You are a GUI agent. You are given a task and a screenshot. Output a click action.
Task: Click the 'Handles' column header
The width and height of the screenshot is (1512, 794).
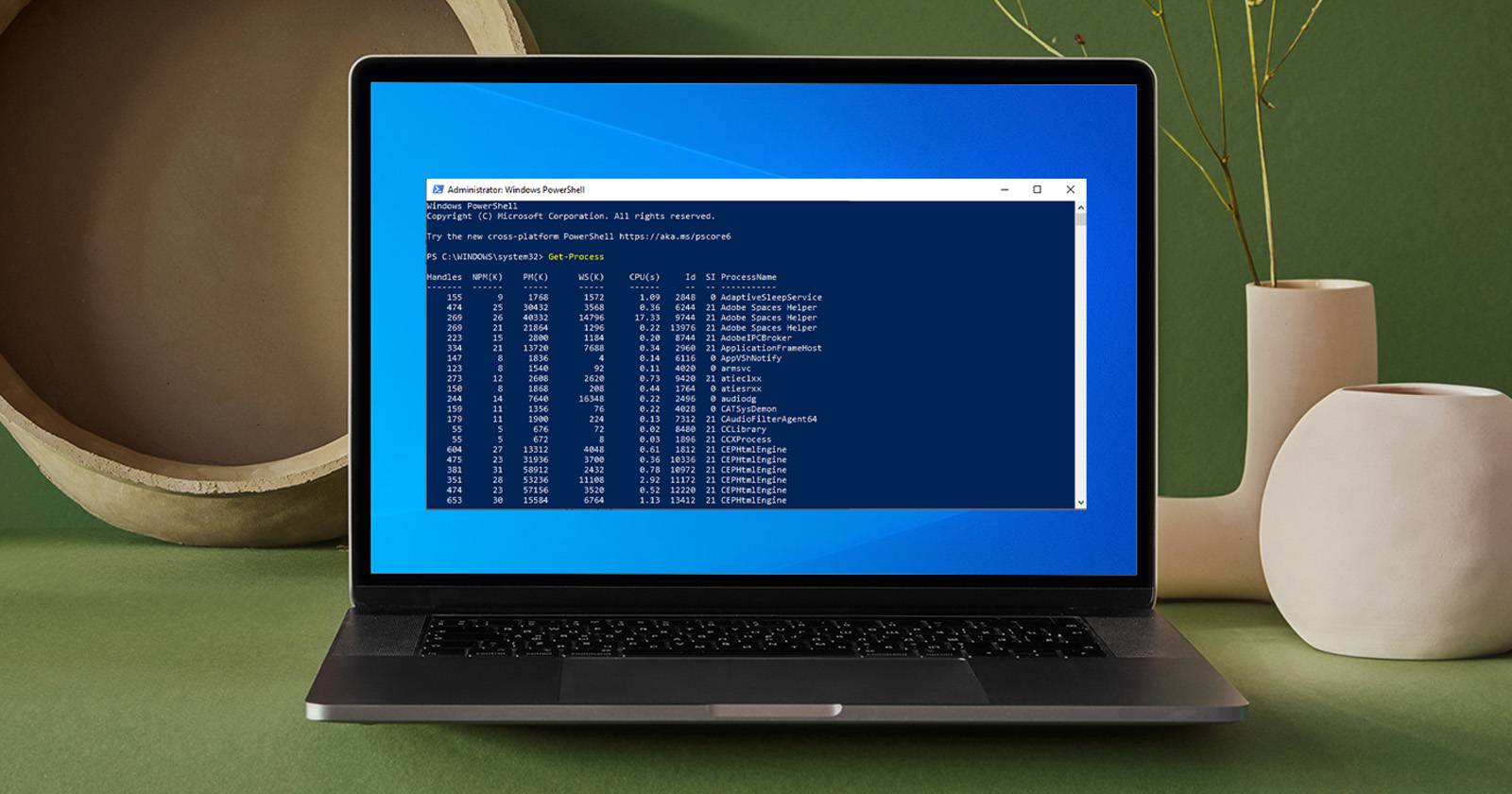[x=444, y=277]
